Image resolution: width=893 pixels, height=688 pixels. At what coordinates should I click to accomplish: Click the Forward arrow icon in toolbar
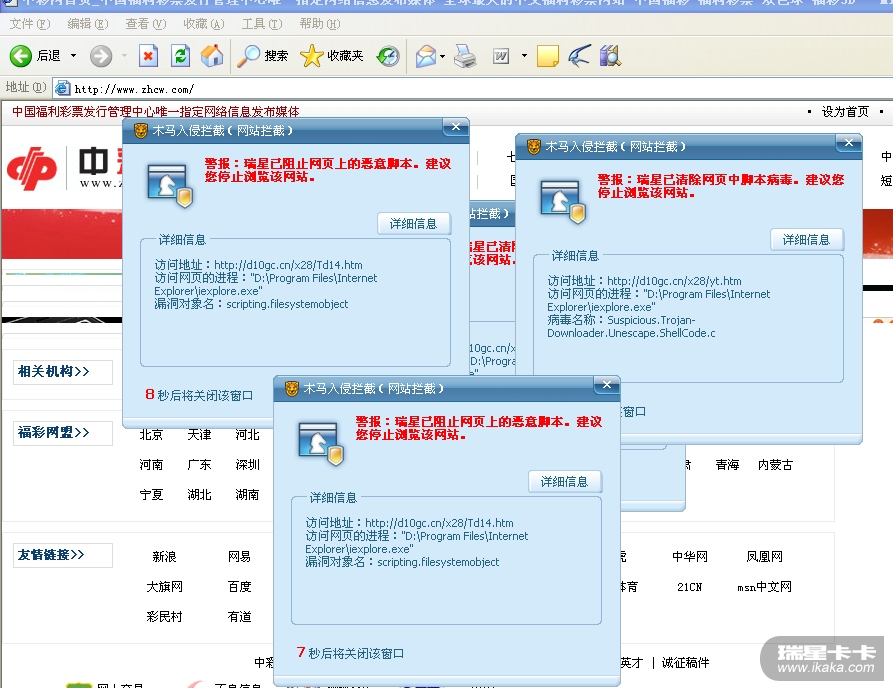pyautogui.click(x=101, y=56)
